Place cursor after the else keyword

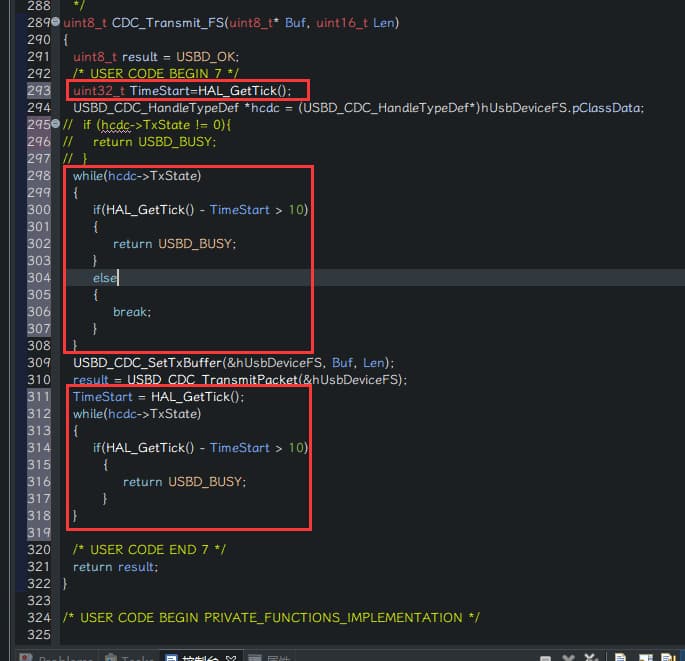(x=118, y=278)
